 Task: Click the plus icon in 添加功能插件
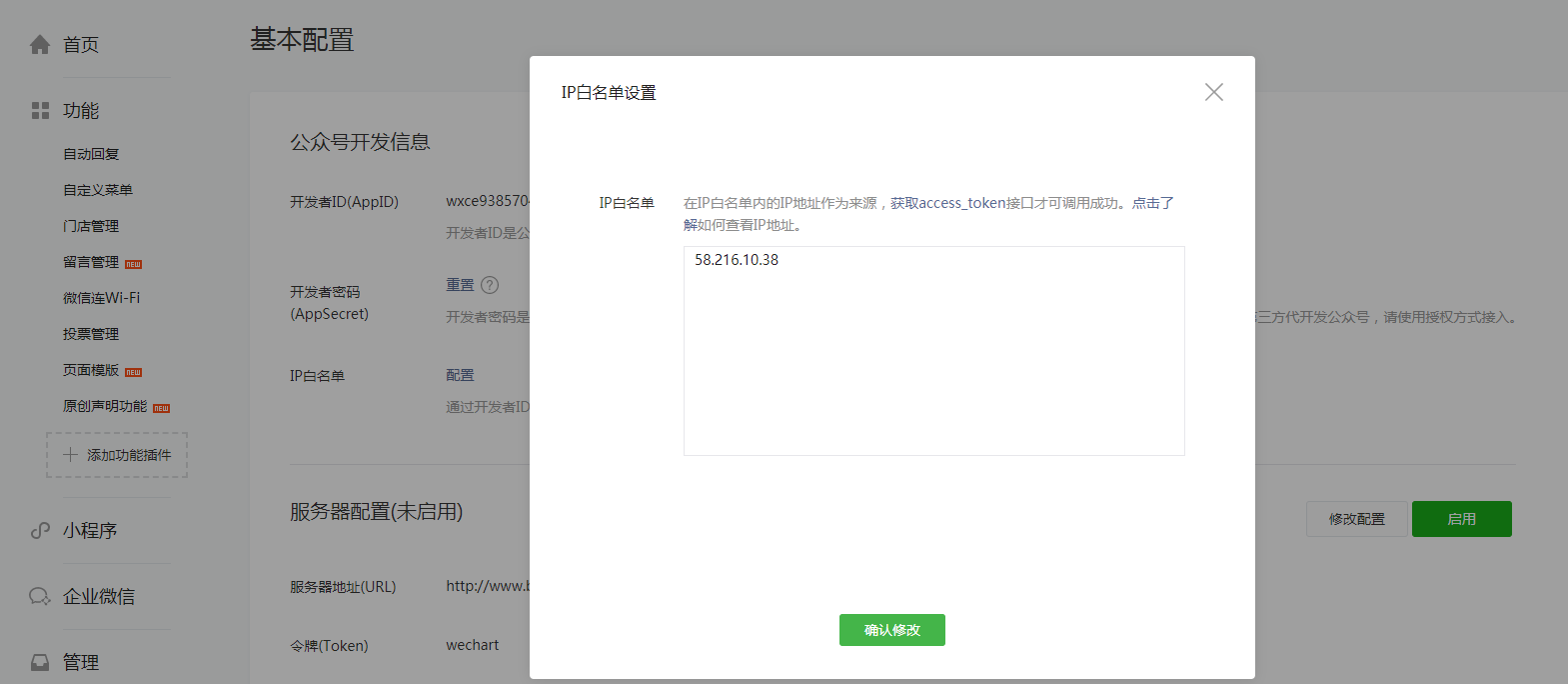(70, 455)
